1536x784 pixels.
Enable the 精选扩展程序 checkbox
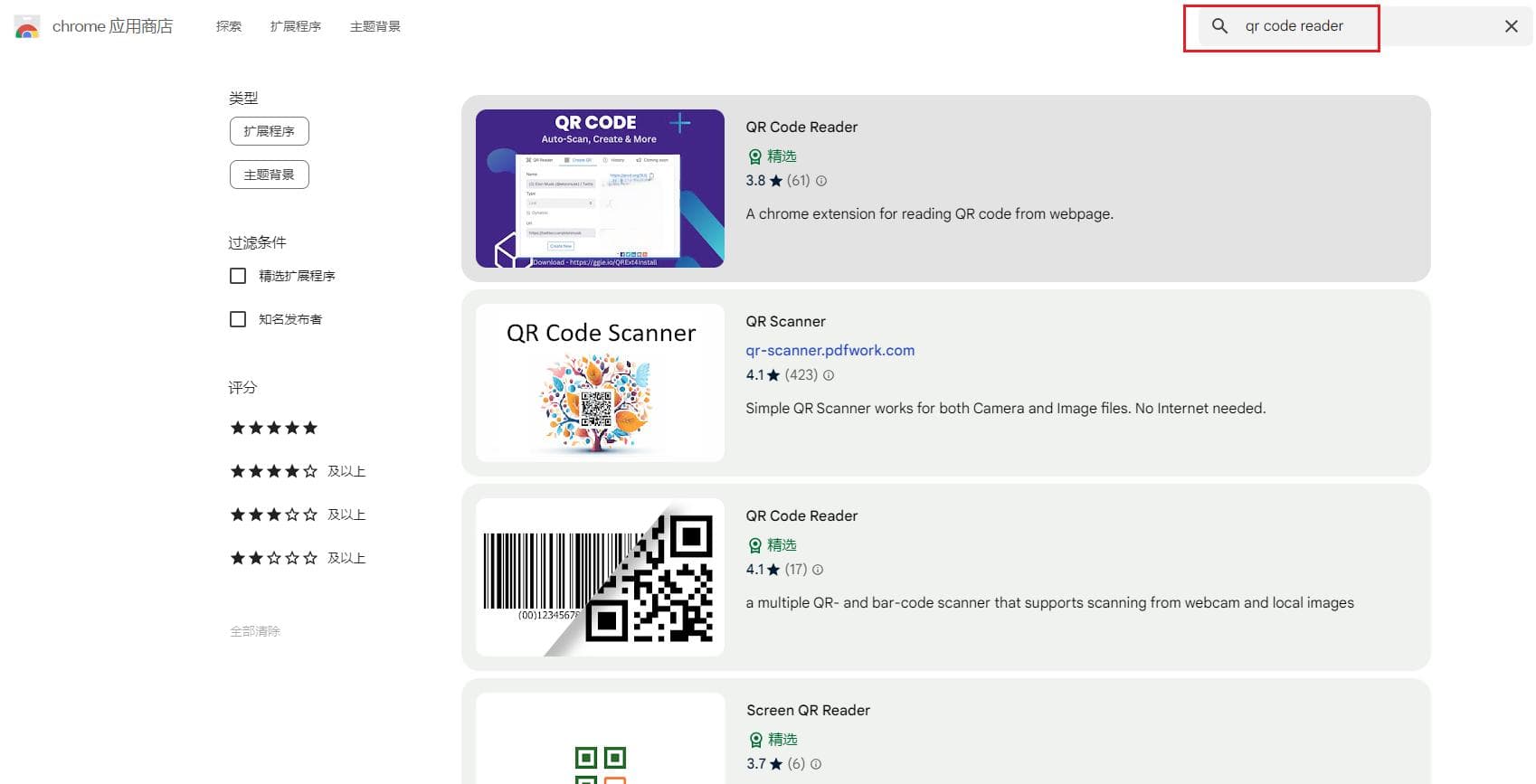click(238, 276)
